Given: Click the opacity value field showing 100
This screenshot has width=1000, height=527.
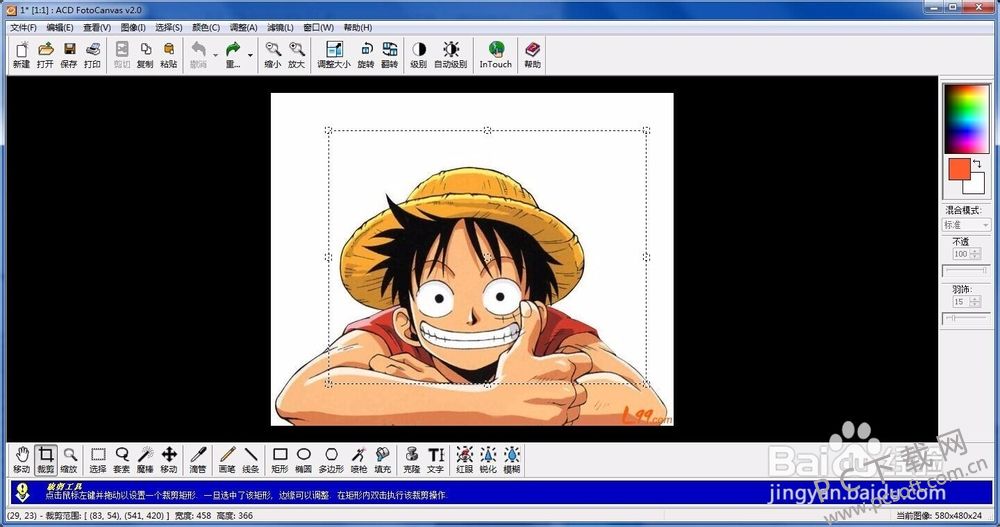Looking at the screenshot, I should pos(960,254).
